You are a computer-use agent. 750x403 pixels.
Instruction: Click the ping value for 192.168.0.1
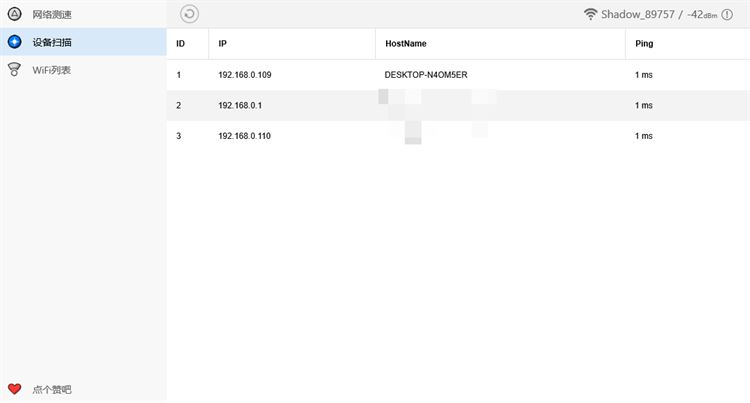tap(644, 105)
